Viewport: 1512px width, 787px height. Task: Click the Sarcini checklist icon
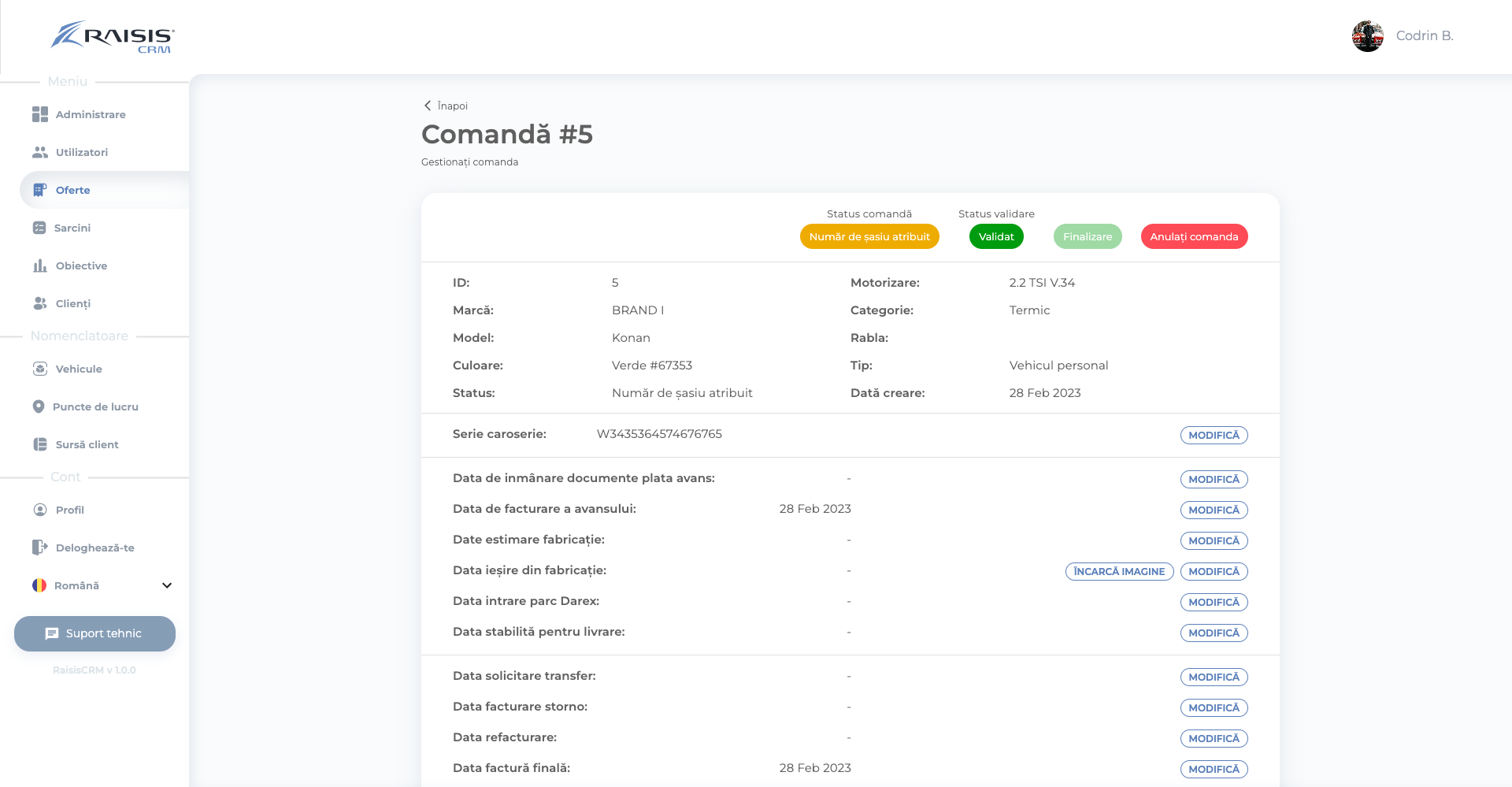(x=39, y=228)
